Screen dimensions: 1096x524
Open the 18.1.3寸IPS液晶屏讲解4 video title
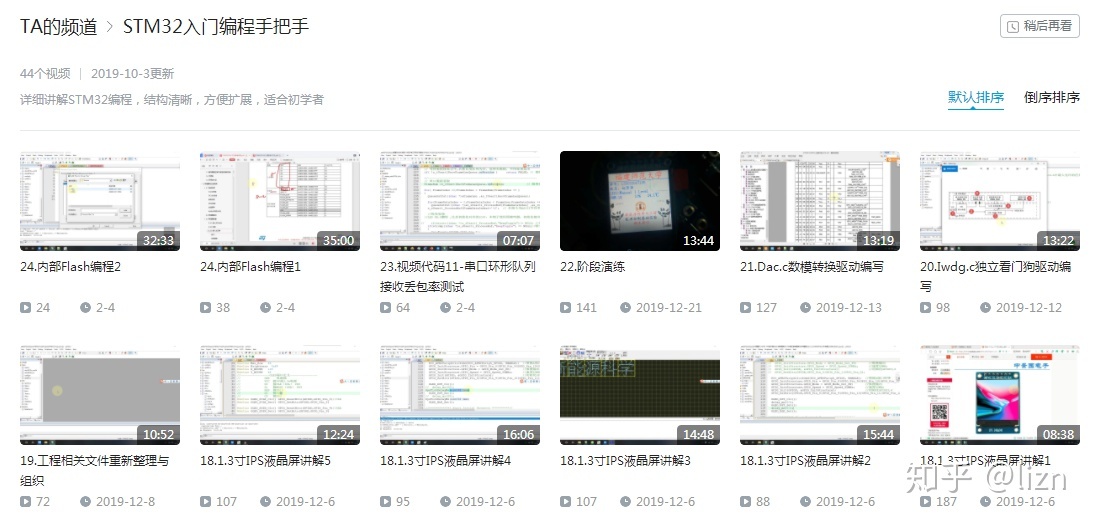pyautogui.click(x=445, y=461)
